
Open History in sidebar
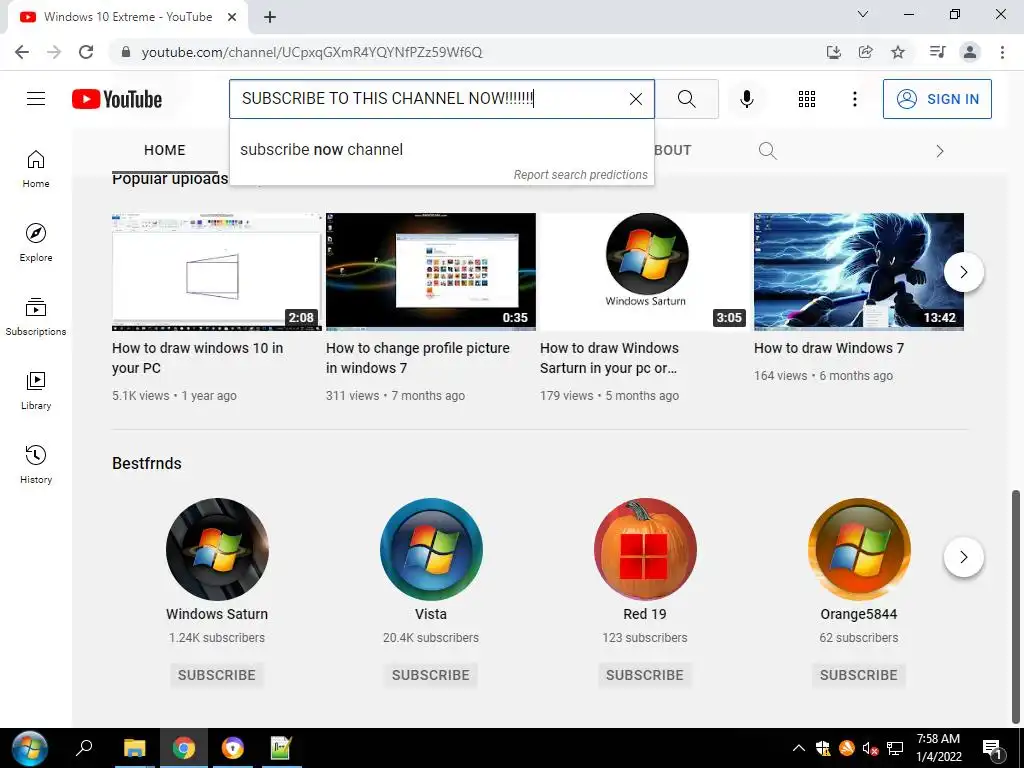coord(36,464)
